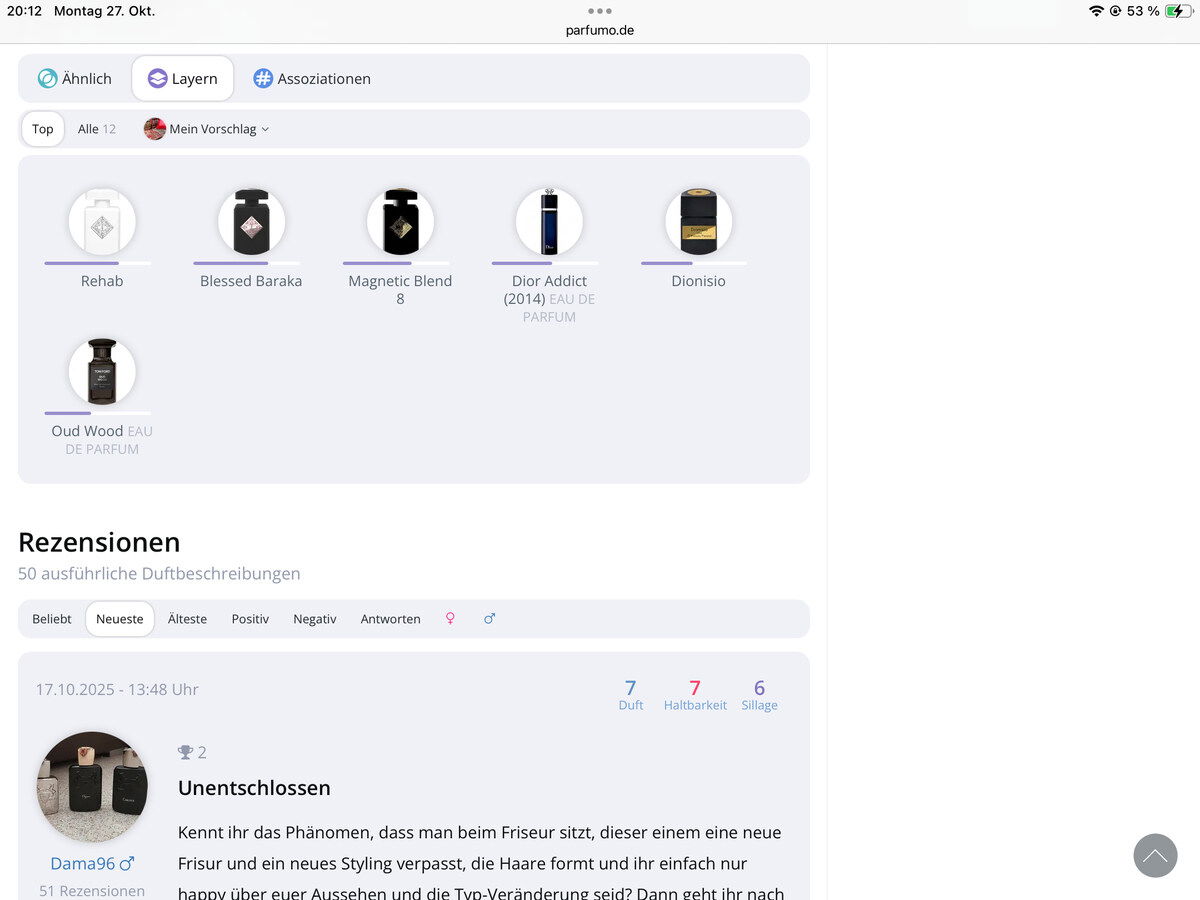The image size is (1200, 900).
Task: Filter reviews by male icon
Action: click(489, 619)
